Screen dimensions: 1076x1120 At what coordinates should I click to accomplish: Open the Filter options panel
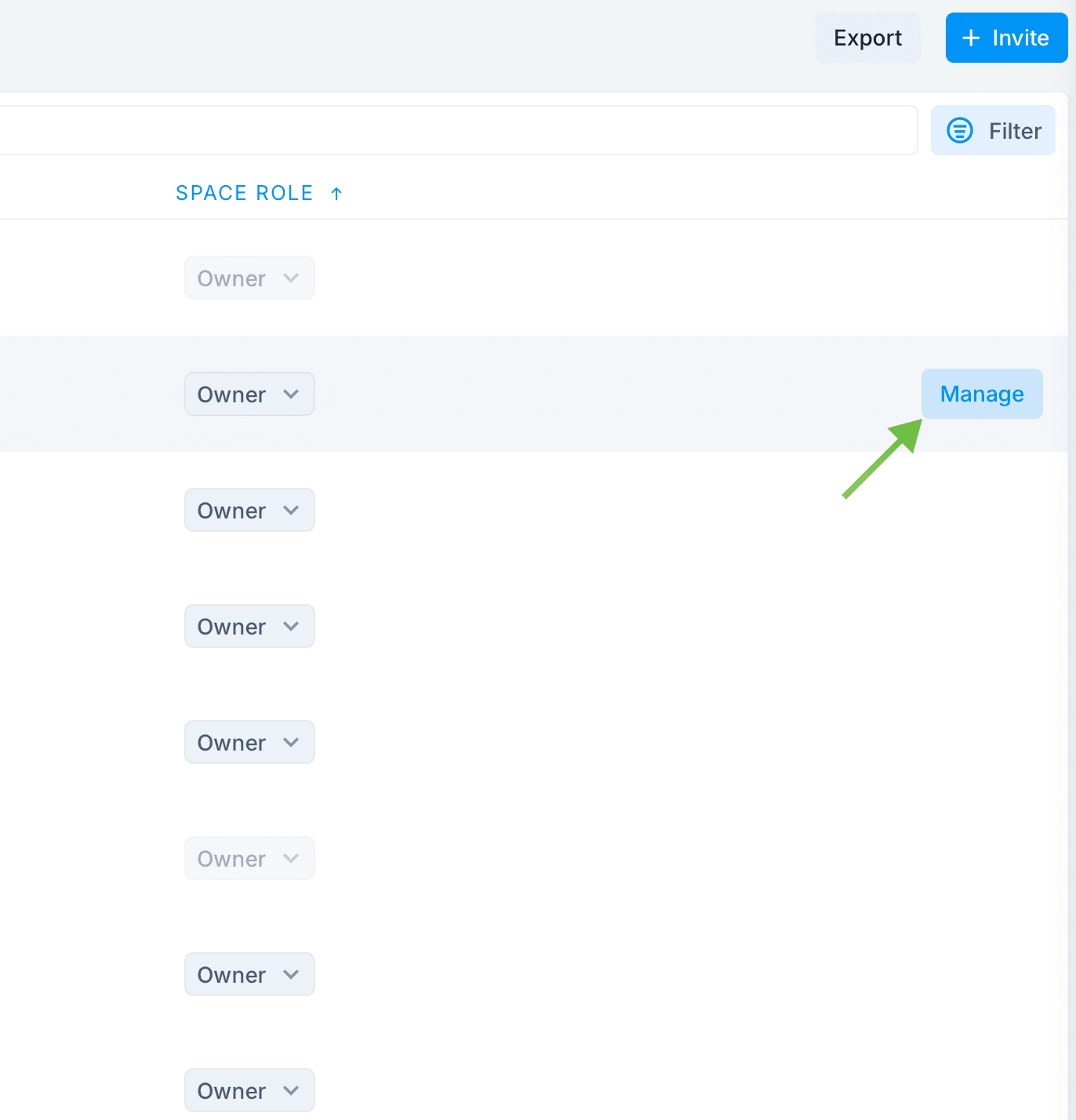(x=993, y=130)
